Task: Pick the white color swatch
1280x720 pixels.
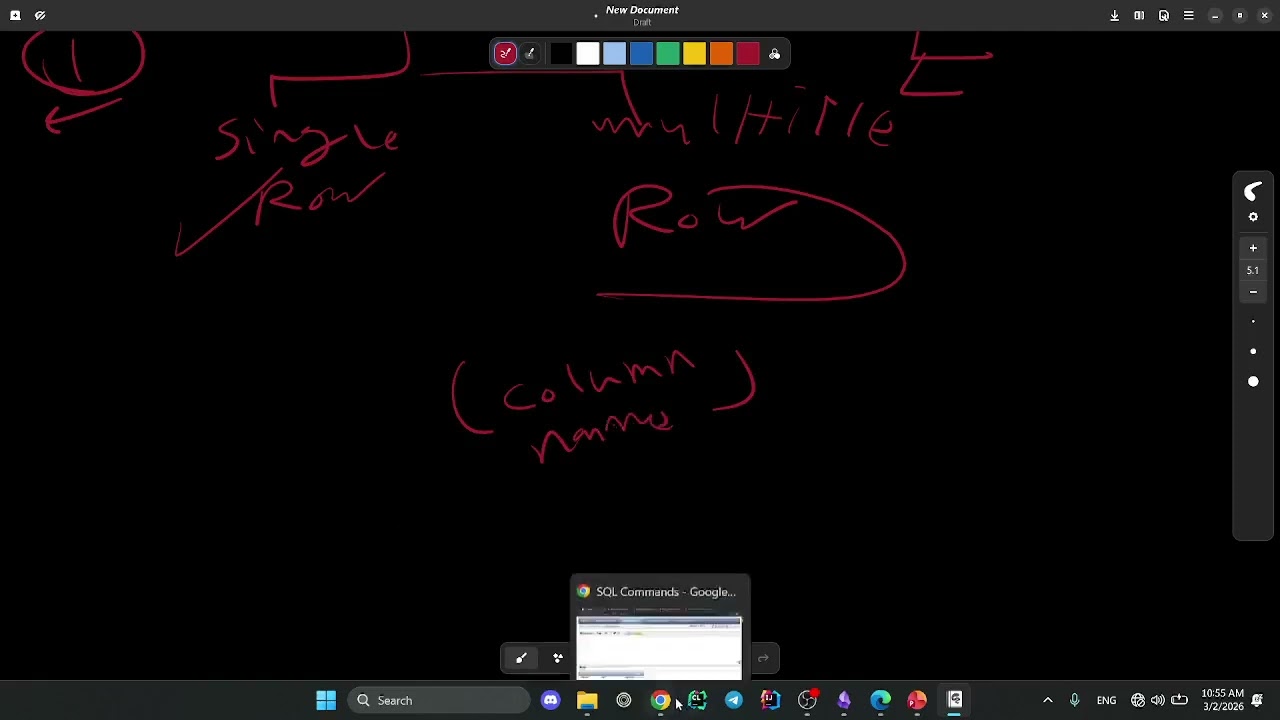Action: pos(588,54)
